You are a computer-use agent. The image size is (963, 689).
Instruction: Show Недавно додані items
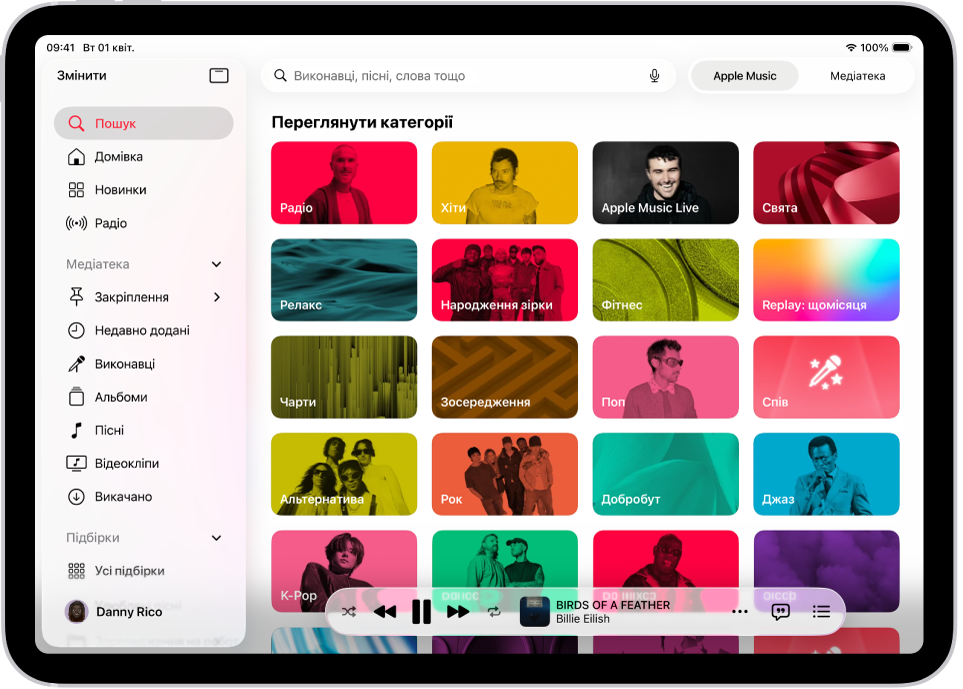tap(144, 330)
